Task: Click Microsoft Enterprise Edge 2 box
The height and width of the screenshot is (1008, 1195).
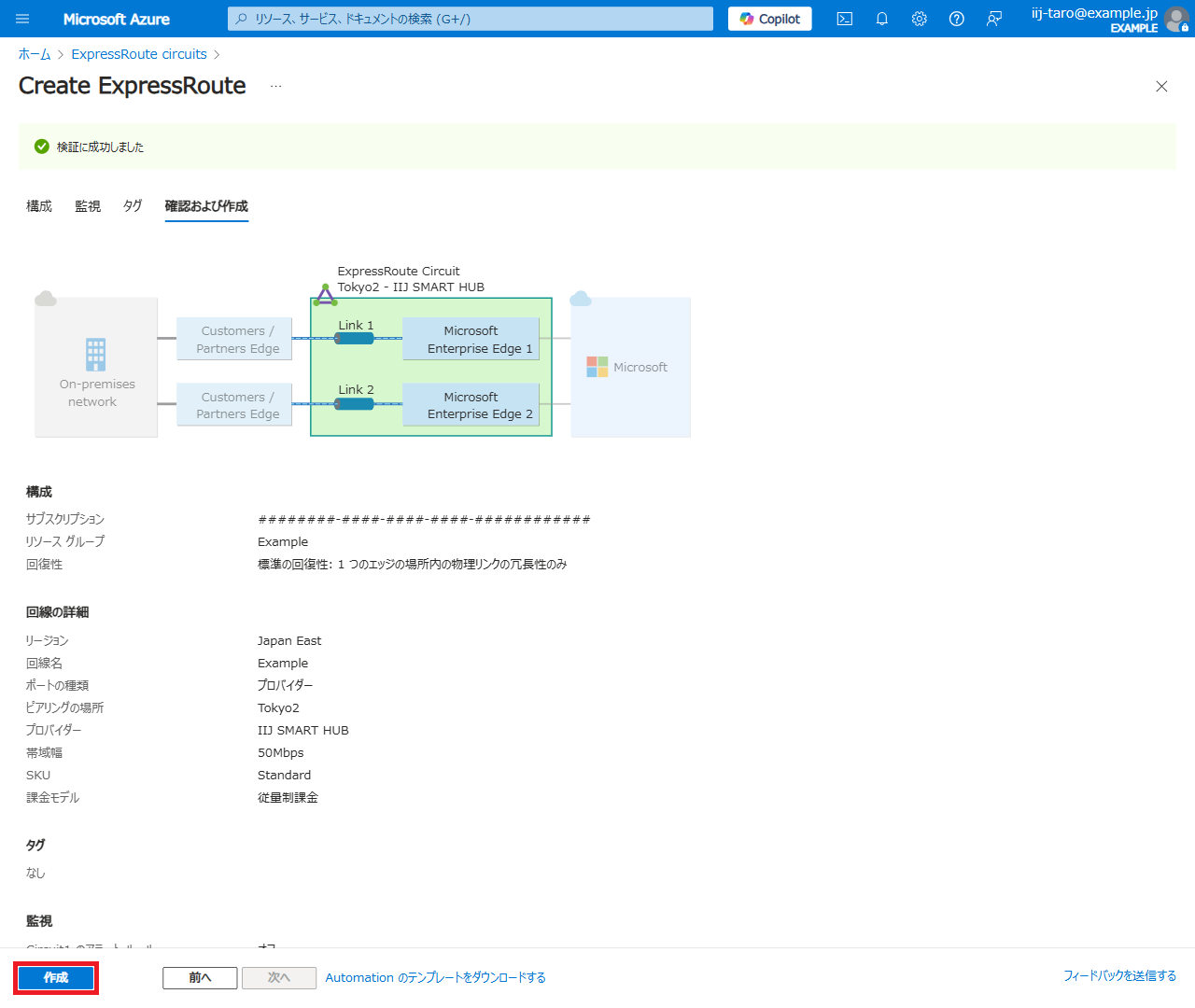Action: (471, 405)
